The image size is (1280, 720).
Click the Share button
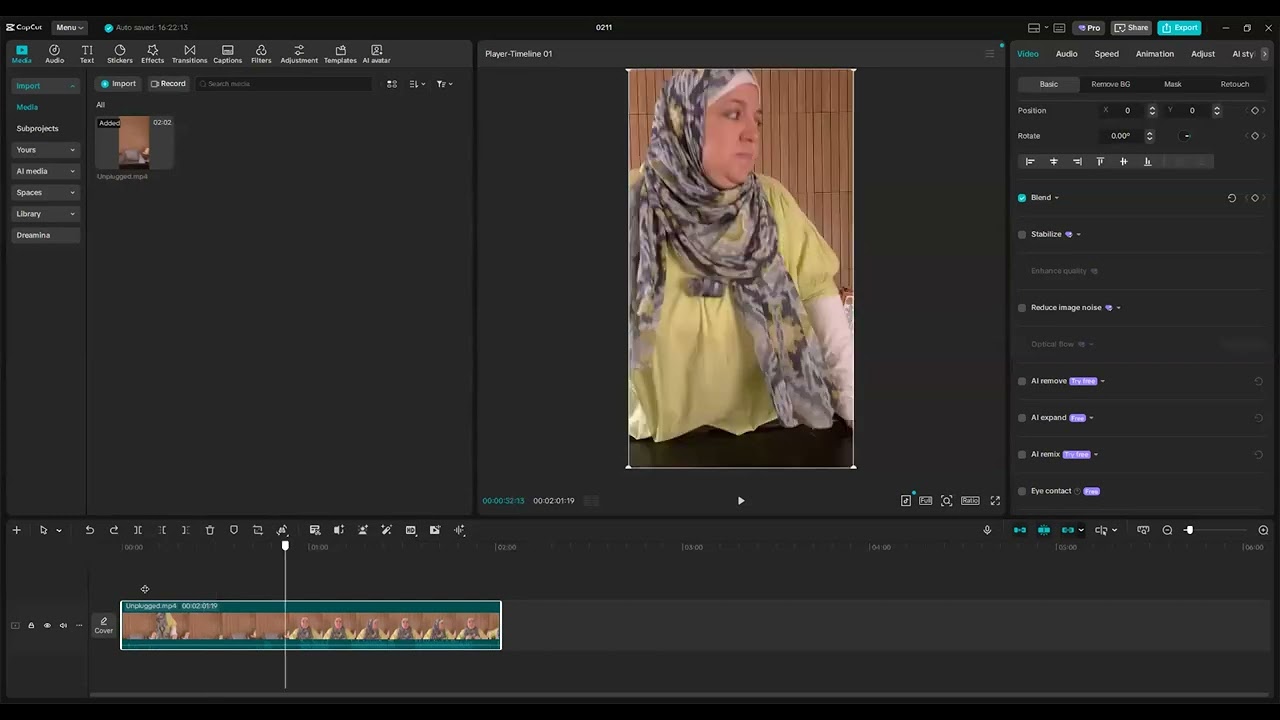(1131, 27)
